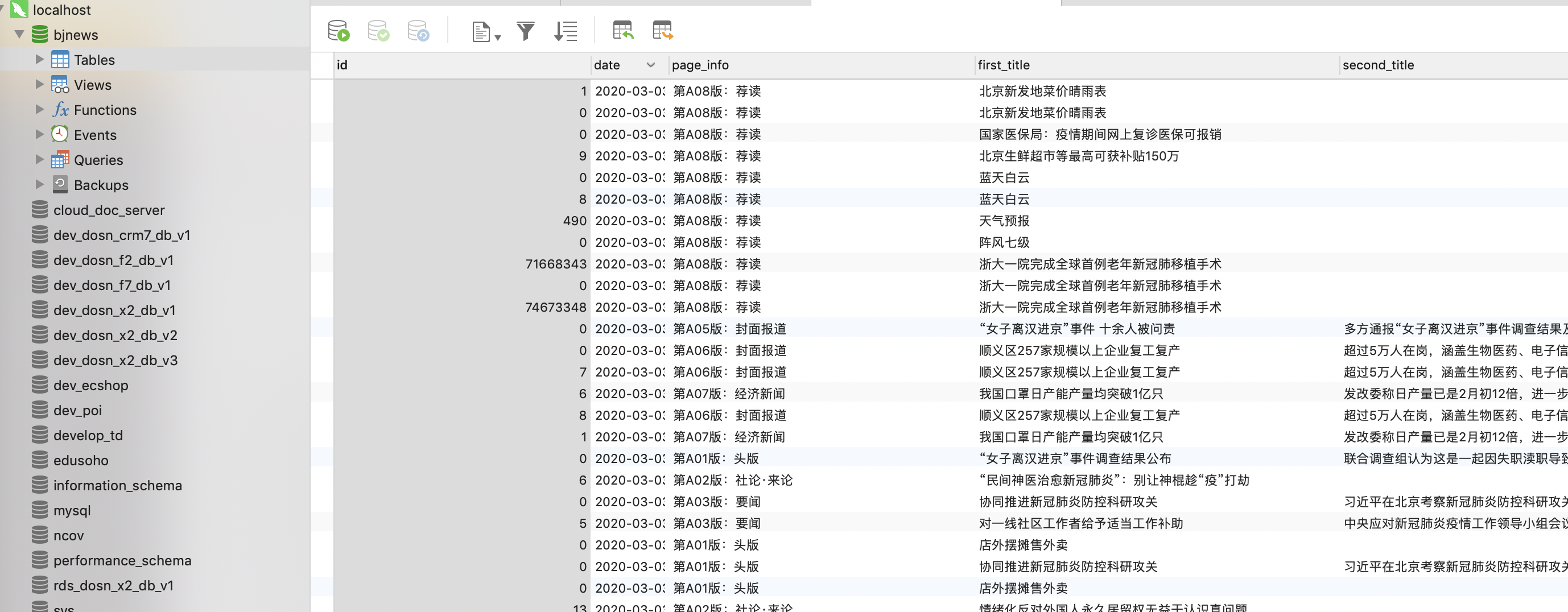1568x612 pixels.
Task: Click the page_info column header
Action: (x=700, y=65)
